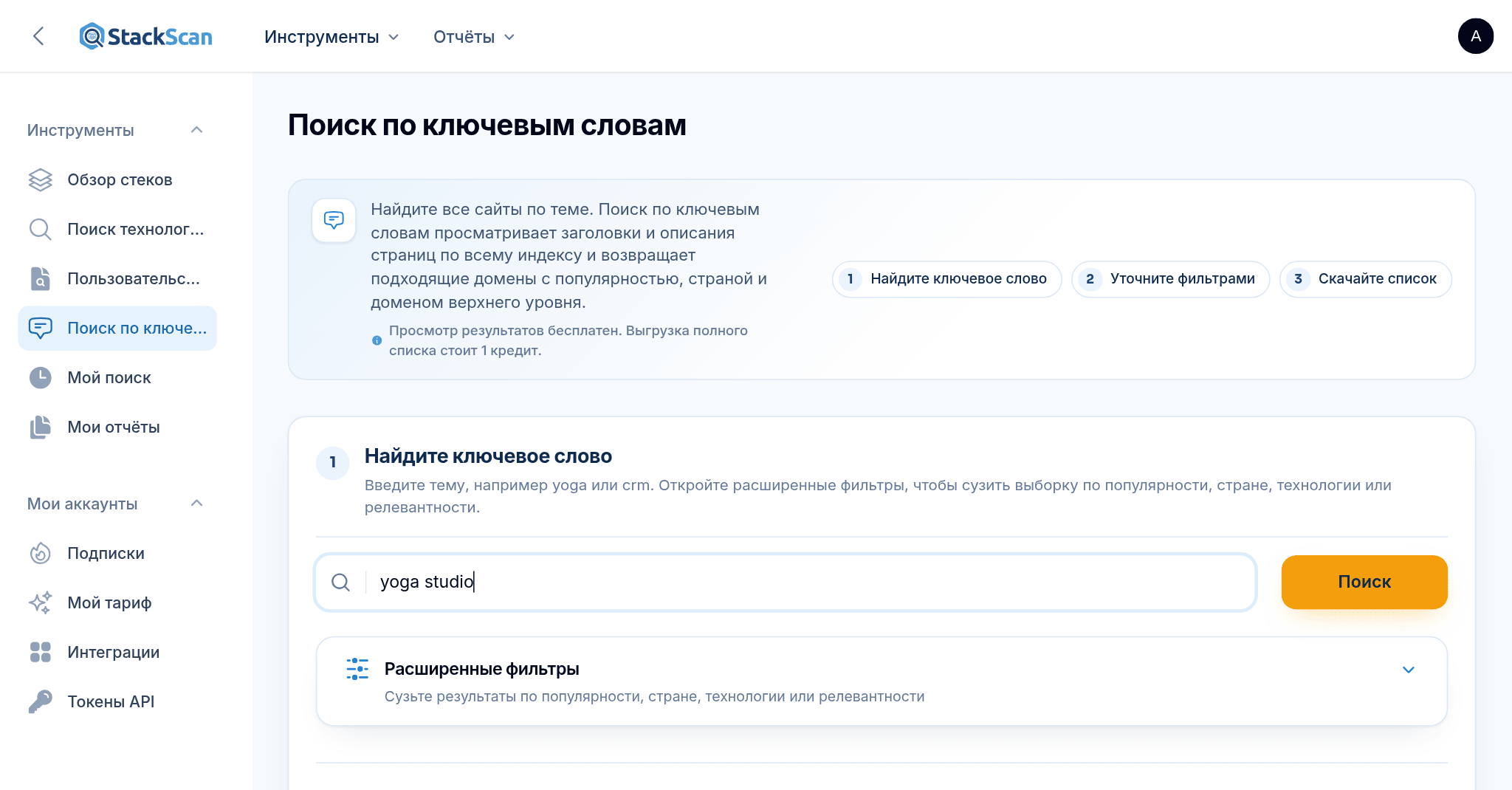
Task: Open Подписки in sidebar
Action: [117, 554]
